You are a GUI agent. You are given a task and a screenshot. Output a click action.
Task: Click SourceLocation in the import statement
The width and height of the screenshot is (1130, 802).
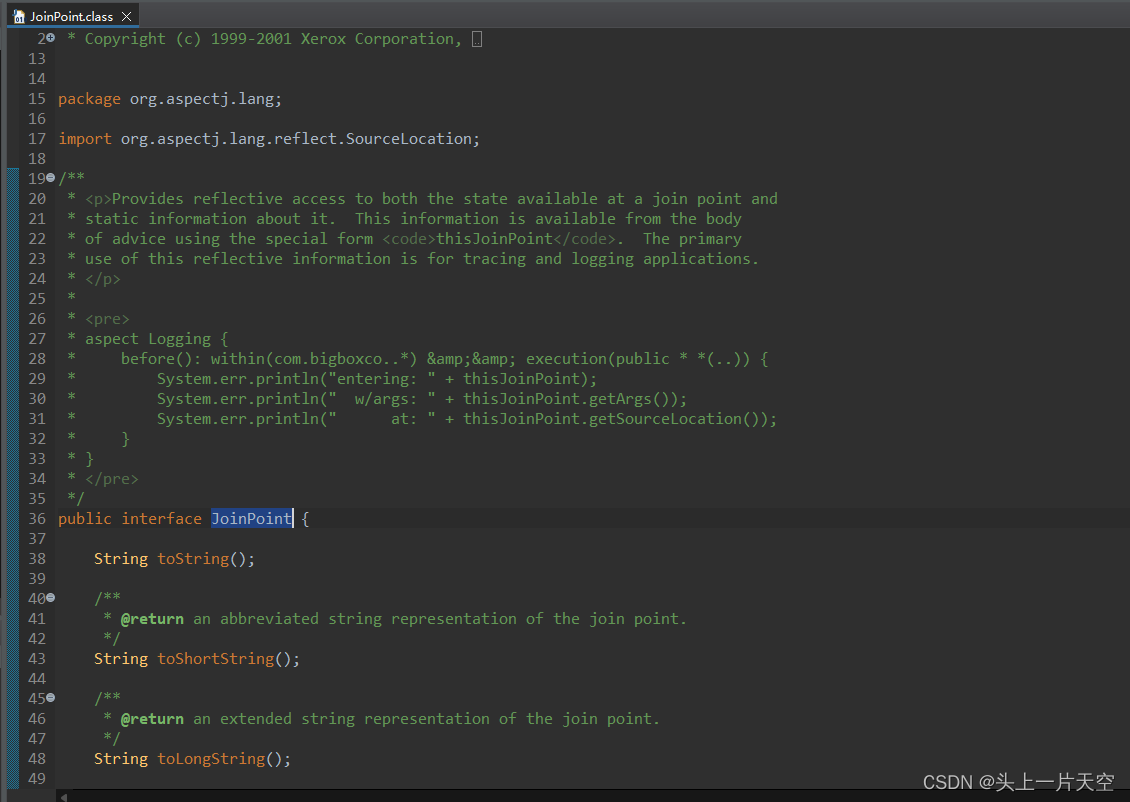pos(409,138)
